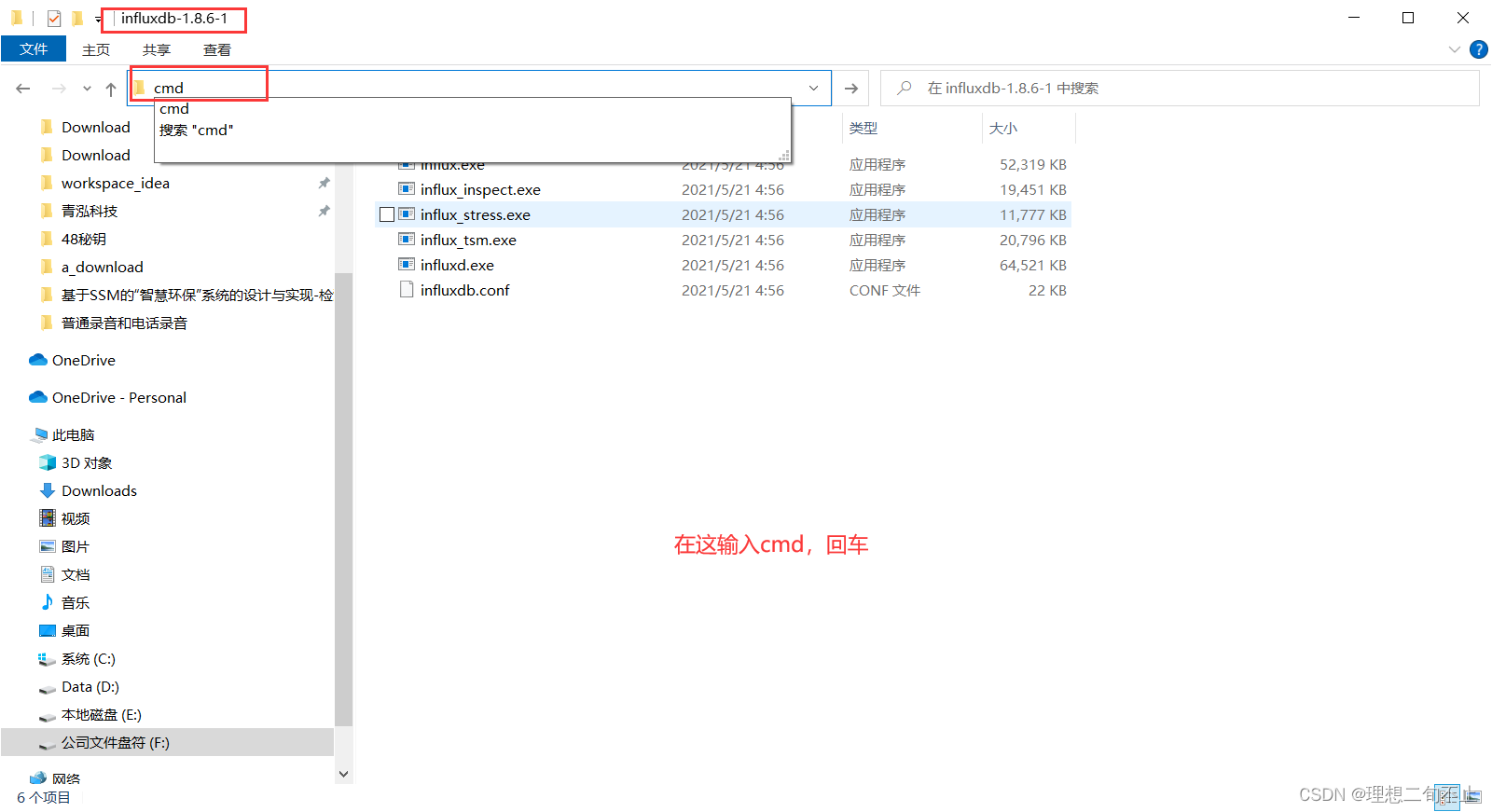Open the Customize Quick Access Toolbar dropdown
The image size is (1492, 812).
pos(98,20)
